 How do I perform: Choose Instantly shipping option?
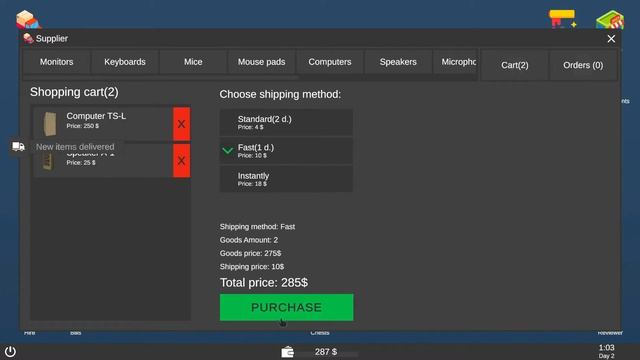[286, 179]
